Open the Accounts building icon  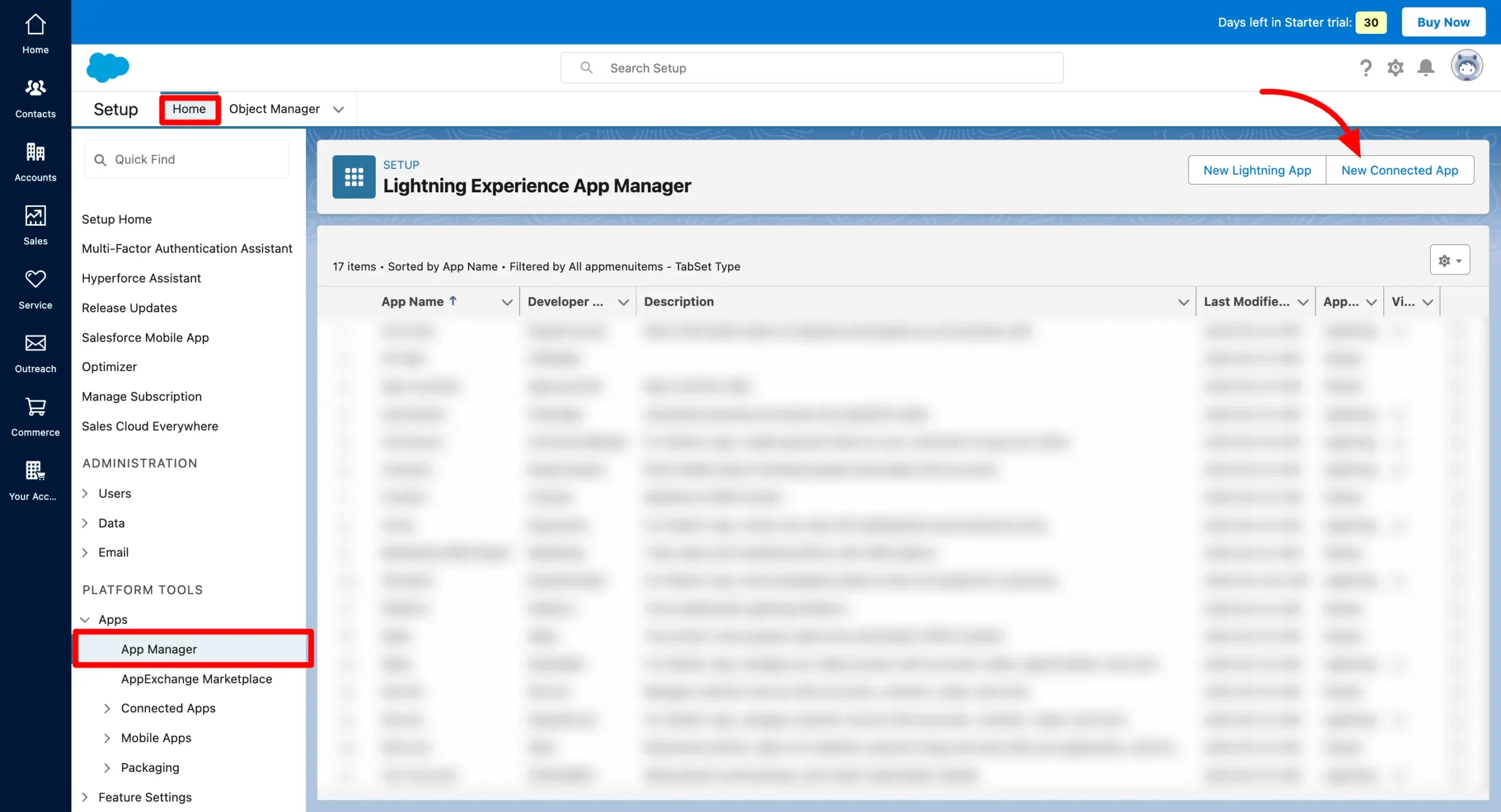tap(35, 152)
